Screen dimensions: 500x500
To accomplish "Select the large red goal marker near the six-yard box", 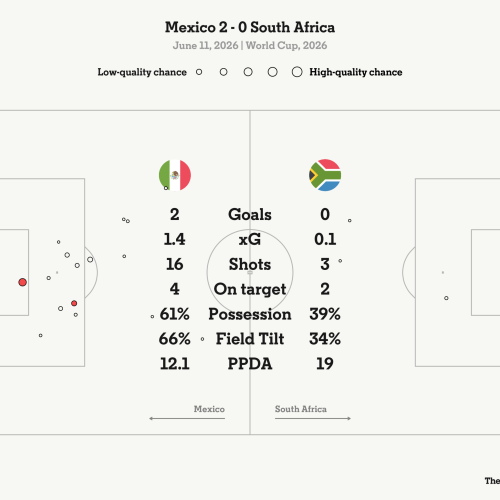I will (22, 282).
